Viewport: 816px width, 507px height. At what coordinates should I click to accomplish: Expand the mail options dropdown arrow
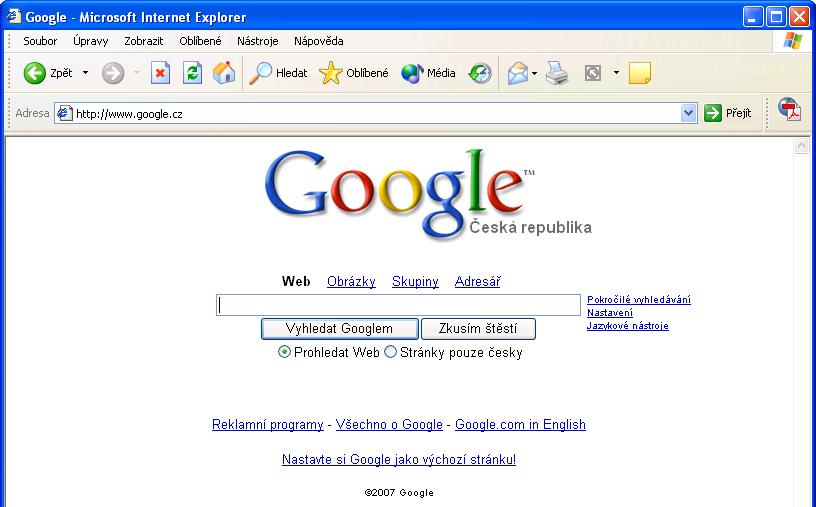534,73
